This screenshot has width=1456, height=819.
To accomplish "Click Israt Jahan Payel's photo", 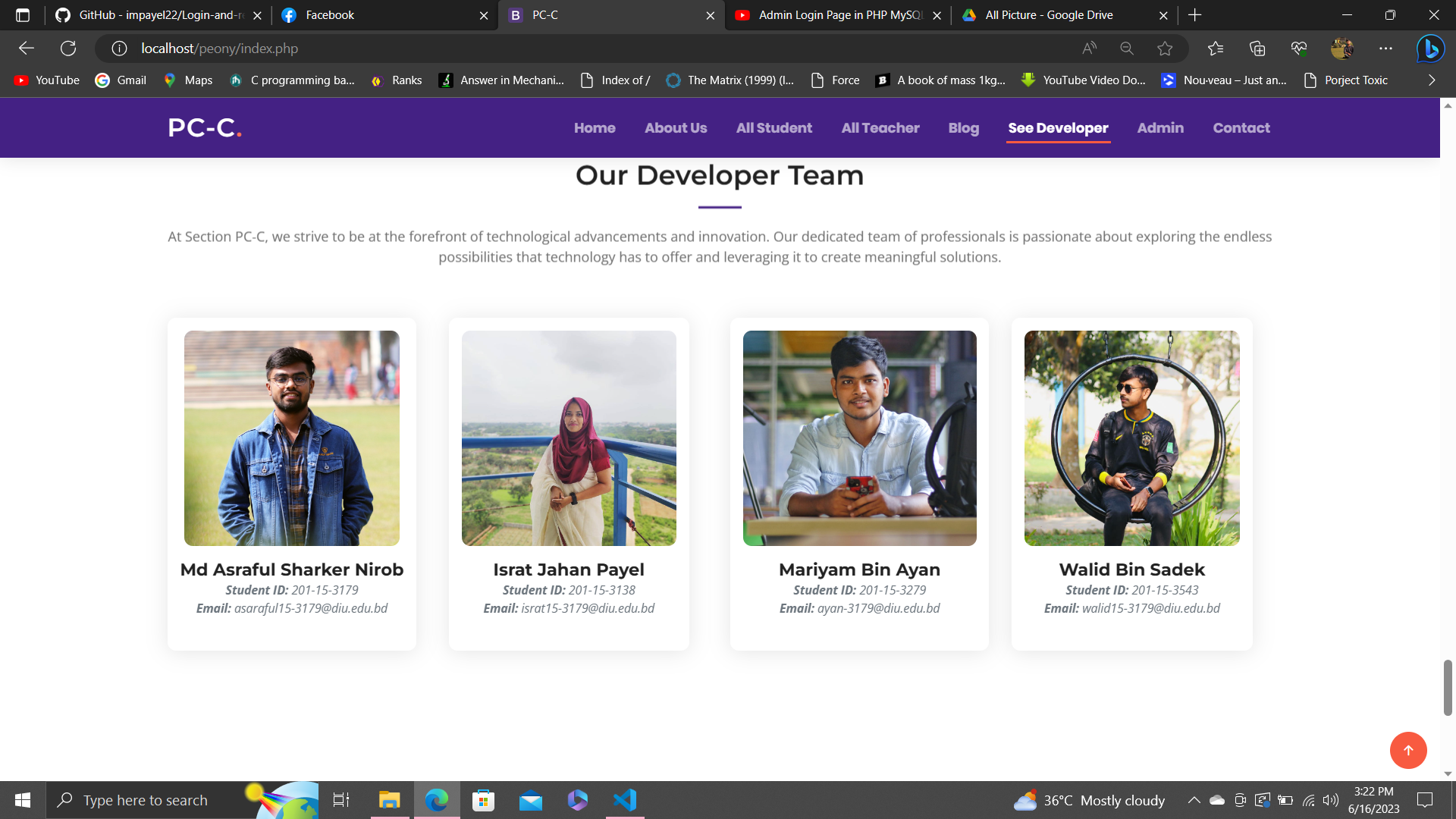I will click(569, 438).
